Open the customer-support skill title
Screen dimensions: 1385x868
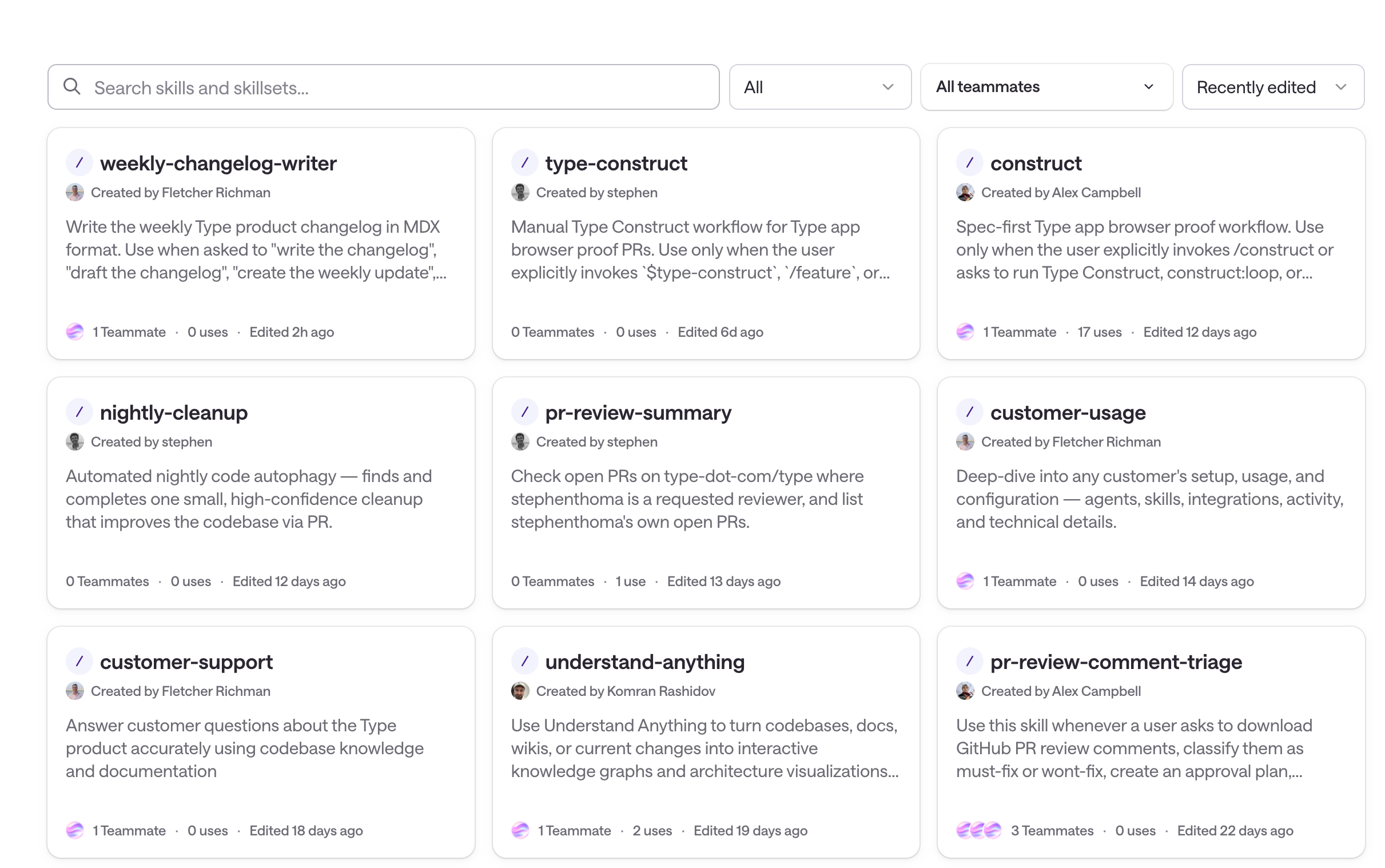(x=186, y=662)
